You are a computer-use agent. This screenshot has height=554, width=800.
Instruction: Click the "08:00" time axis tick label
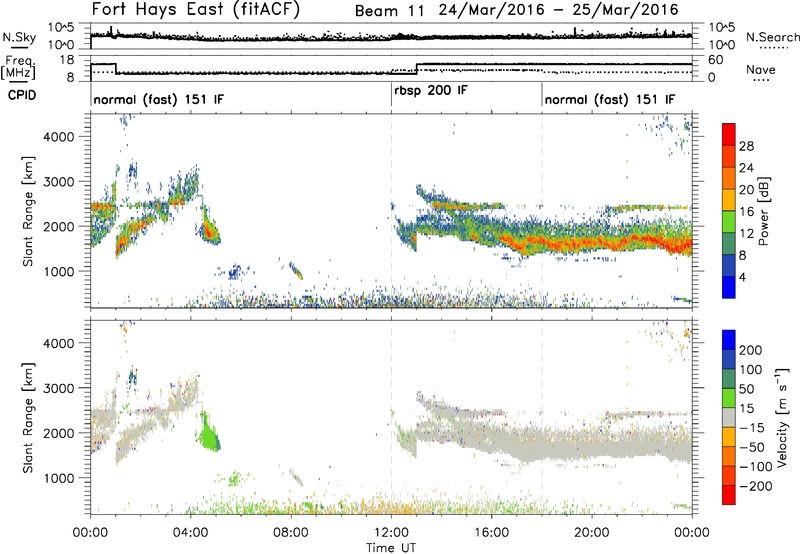291,533
